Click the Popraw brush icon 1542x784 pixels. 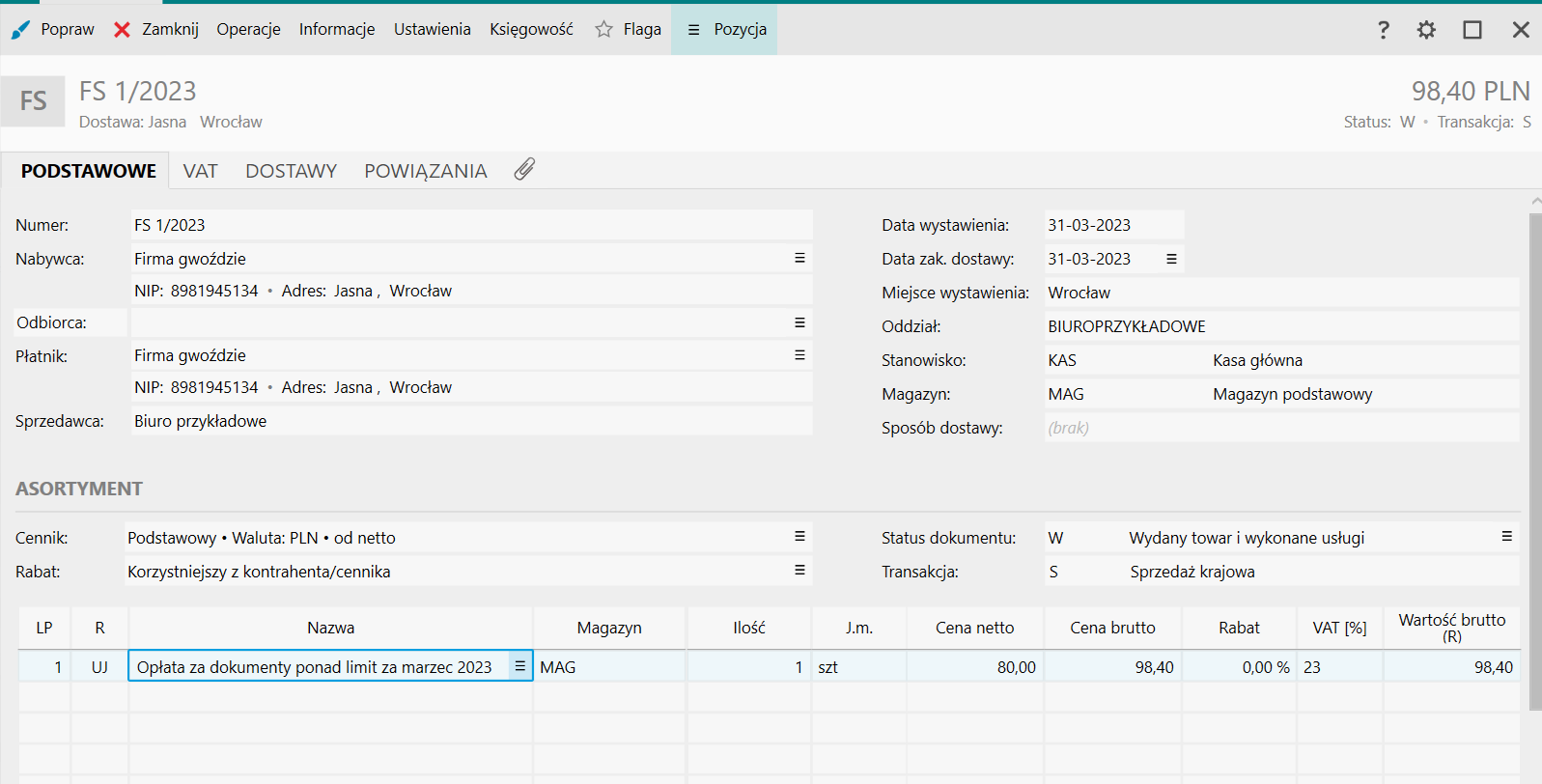click(x=20, y=30)
